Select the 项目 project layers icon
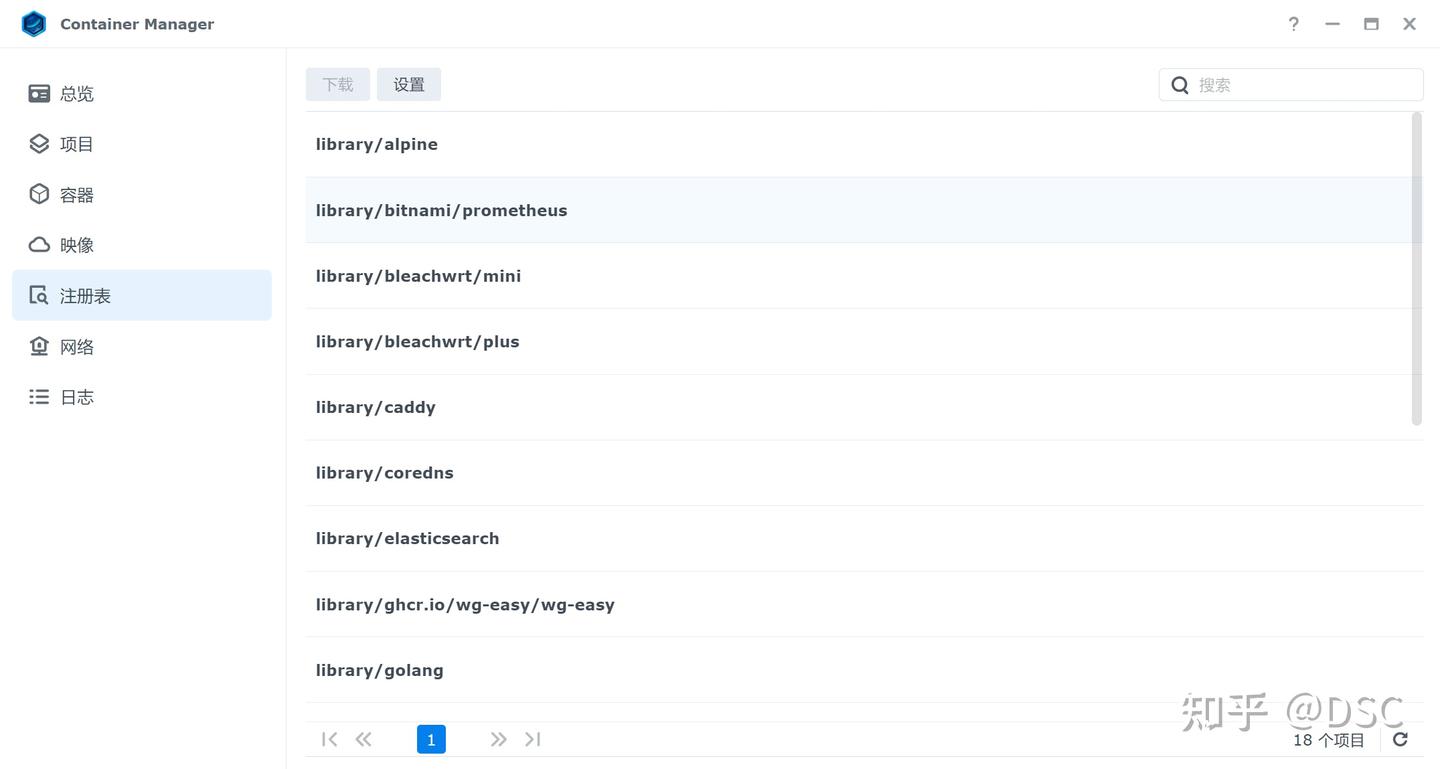Screen dimensions: 1440x769 39,144
